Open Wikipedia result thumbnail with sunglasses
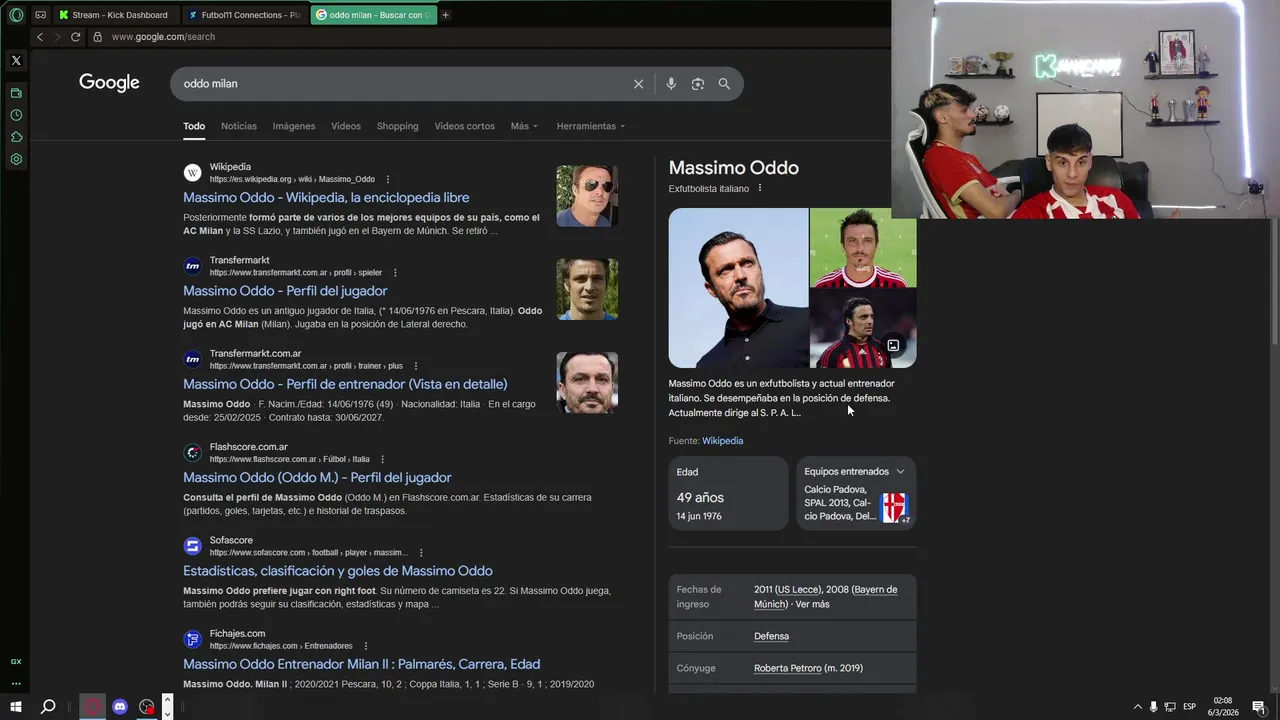 tap(587, 196)
